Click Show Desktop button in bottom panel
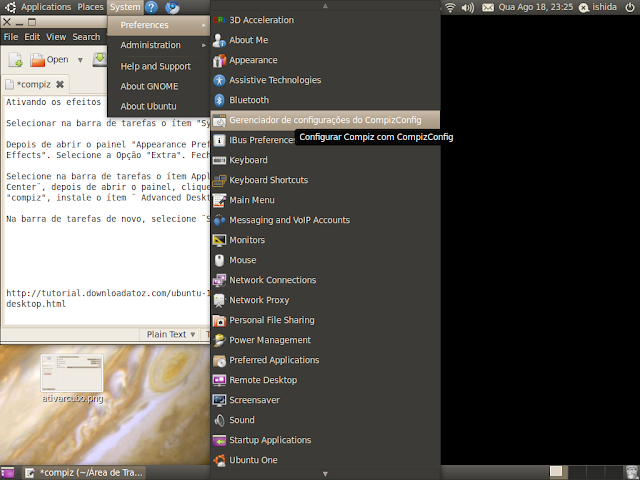Screen dimensions: 640x480 pyautogui.click(x=7, y=473)
